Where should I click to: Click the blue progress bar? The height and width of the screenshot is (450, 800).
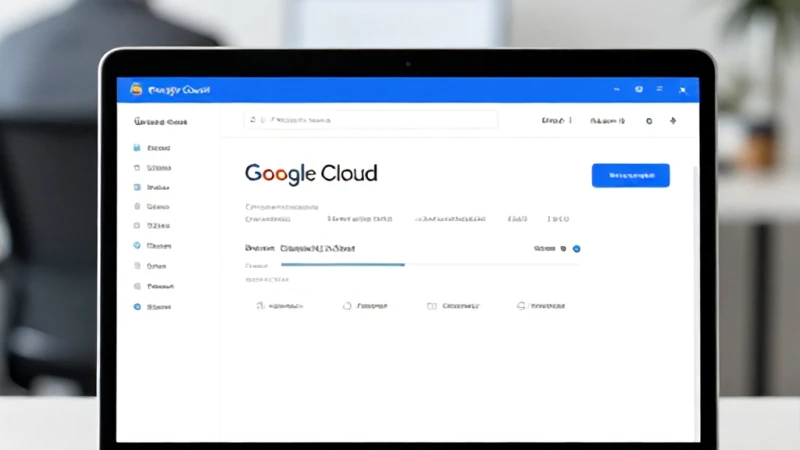pyautogui.click(x=343, y=265)
